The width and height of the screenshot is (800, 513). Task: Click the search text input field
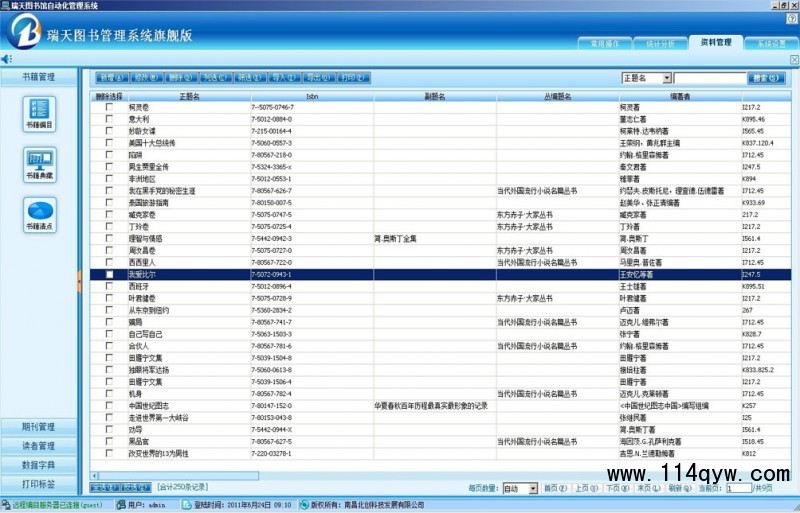coord(710,77)
